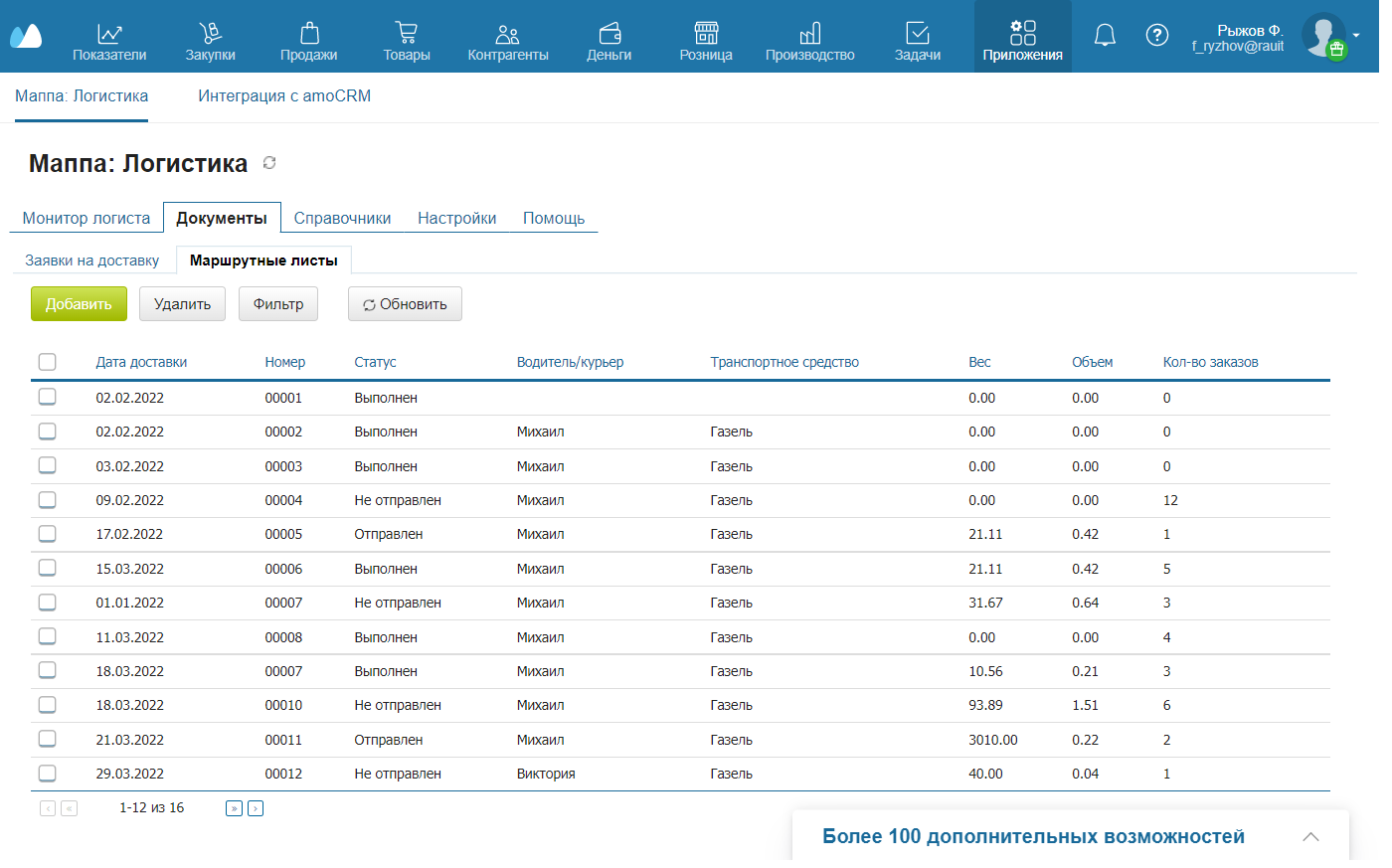Click the green Добавить button

point(79,304)
